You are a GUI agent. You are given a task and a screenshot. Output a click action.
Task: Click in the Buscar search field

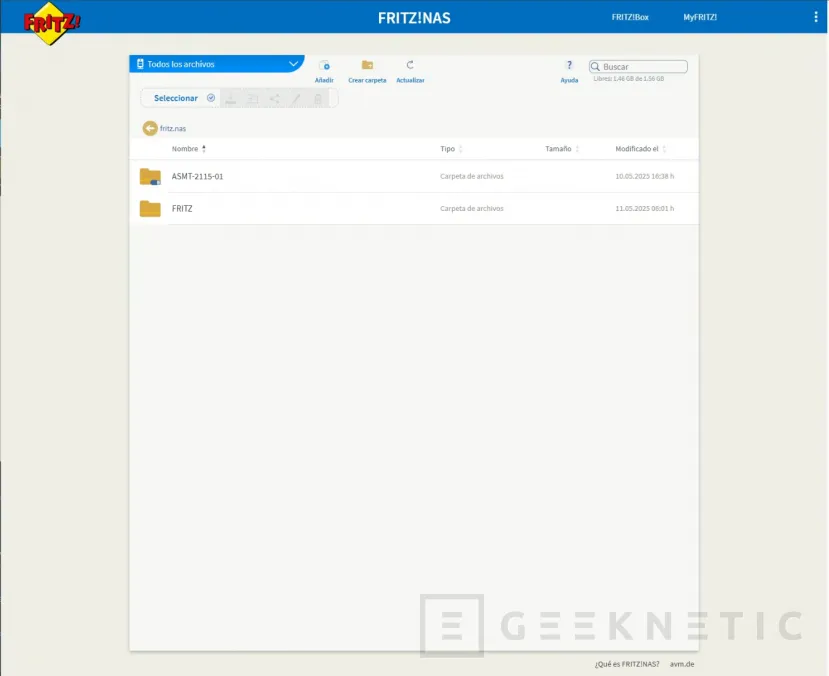638,67
